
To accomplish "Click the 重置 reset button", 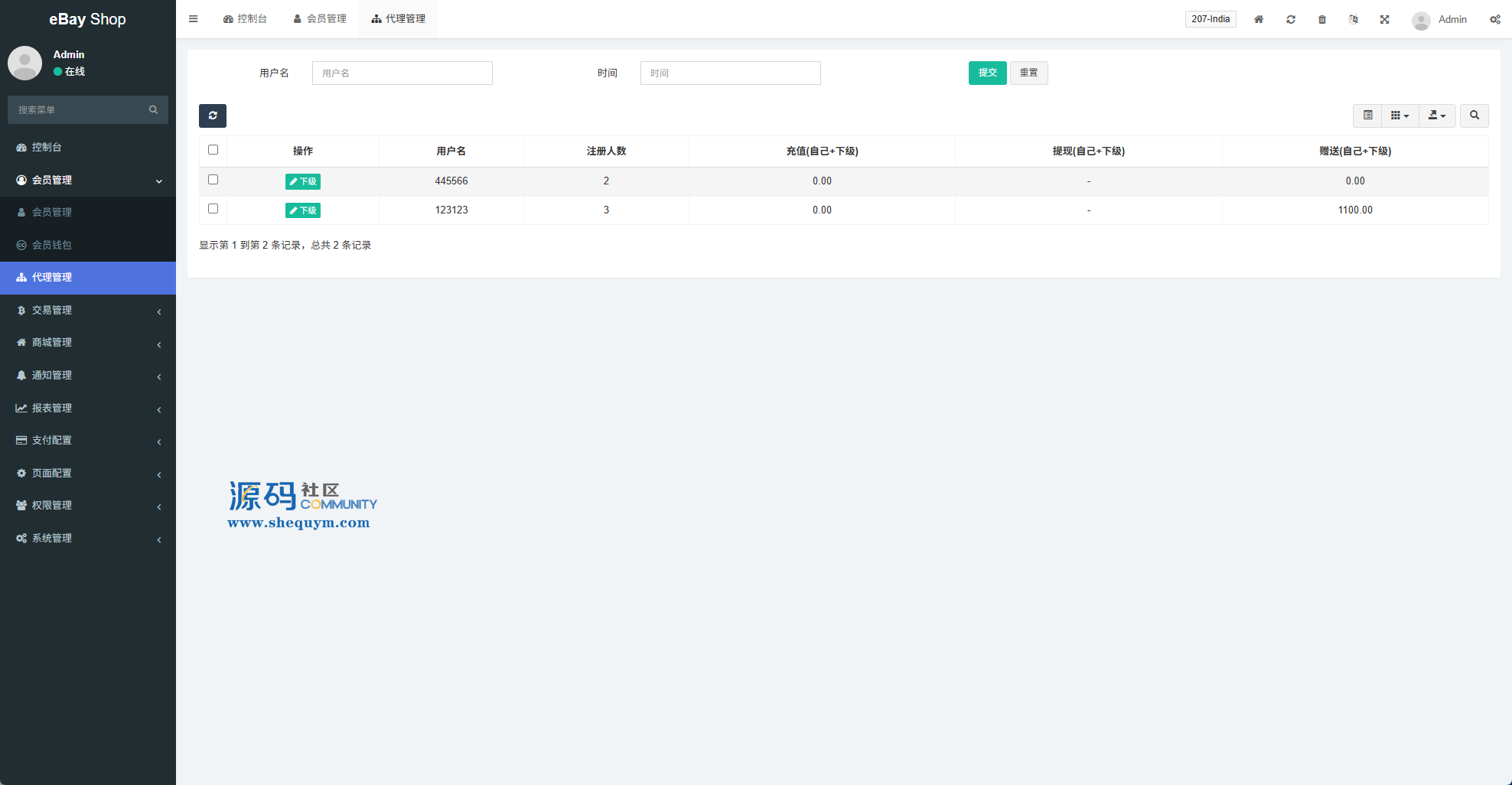I will 1028,73.
